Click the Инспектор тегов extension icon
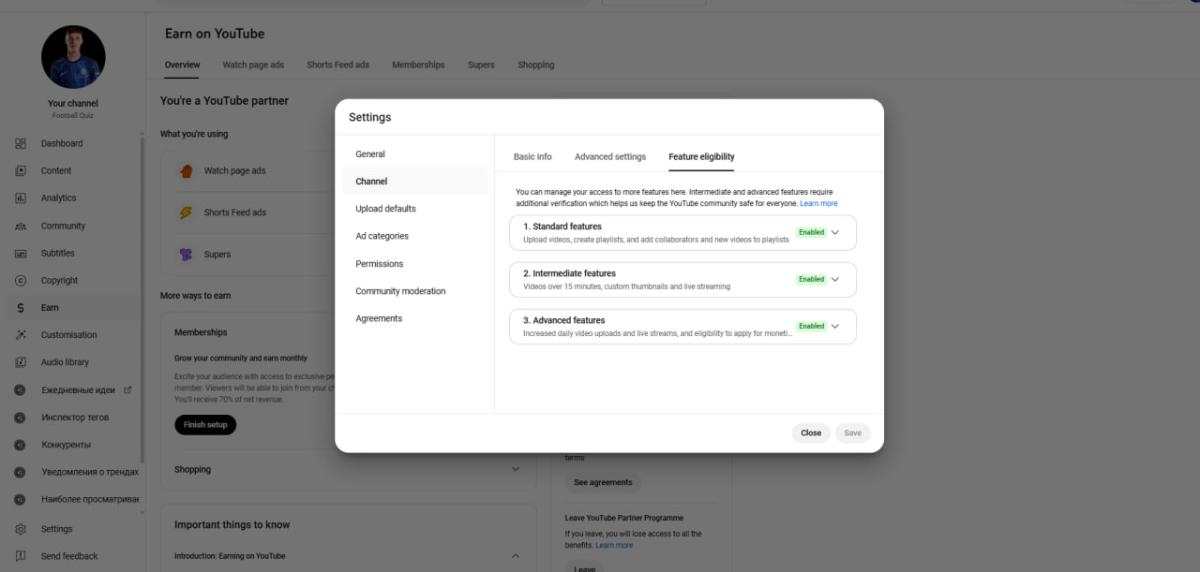The image size is (1200, 572). tap(20, 417)
